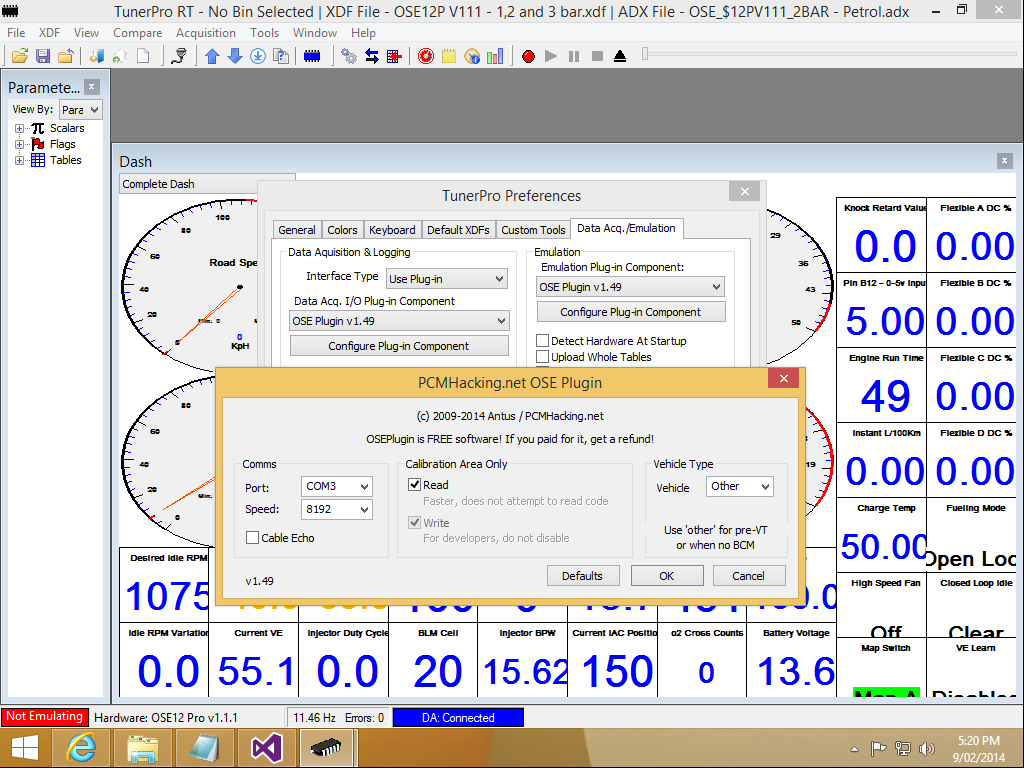Expand the Tables tree node

[20, 160]
